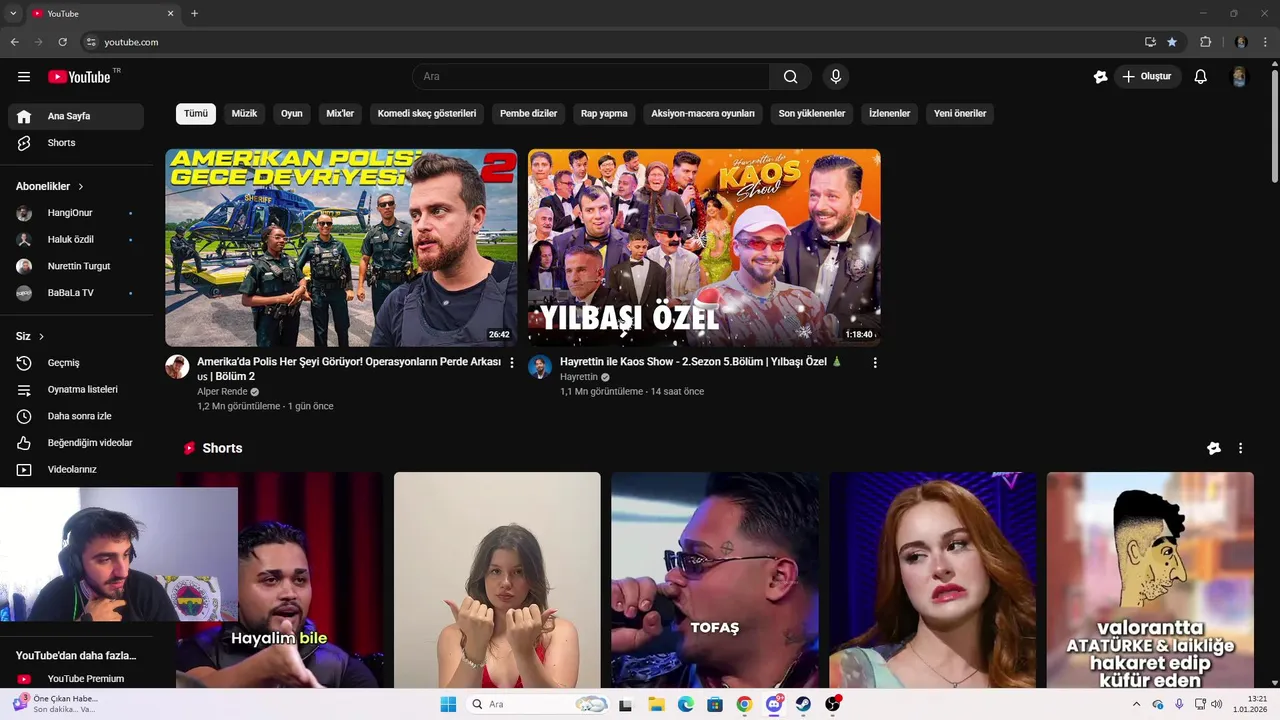Select the İzlenenler chip
1280x720 pixels.
pos(889,114)
